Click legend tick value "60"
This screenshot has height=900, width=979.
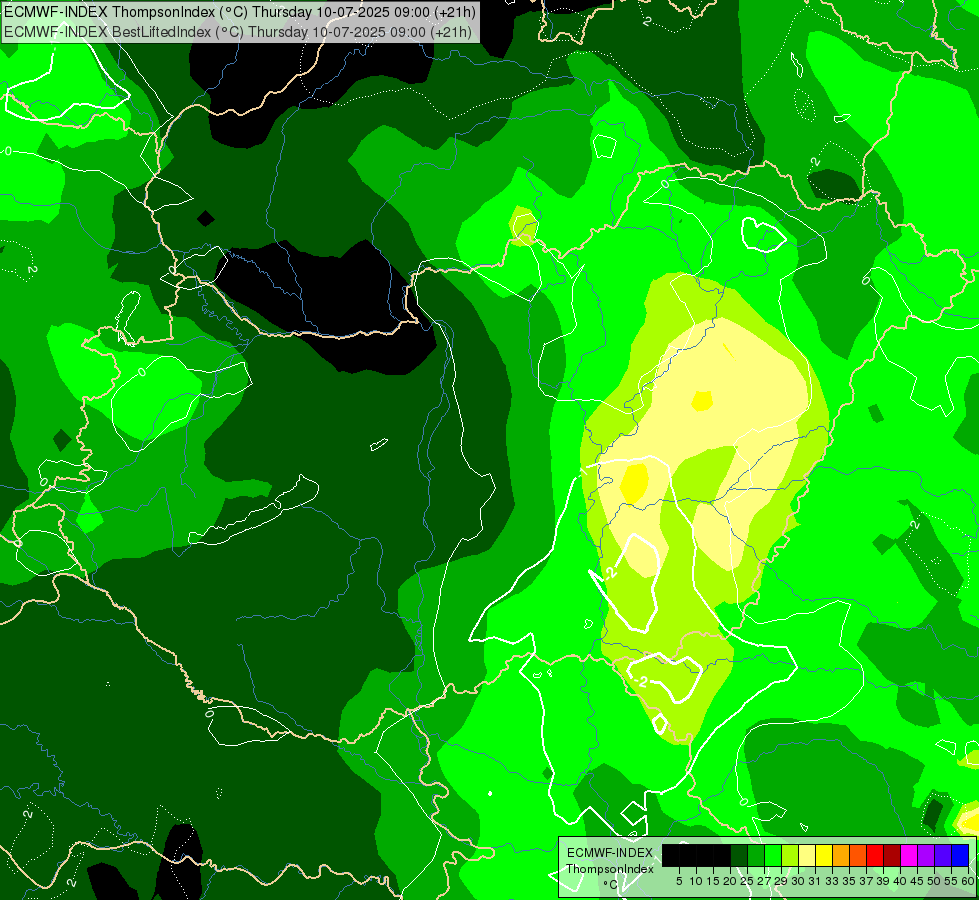click(x=969, y=881)
